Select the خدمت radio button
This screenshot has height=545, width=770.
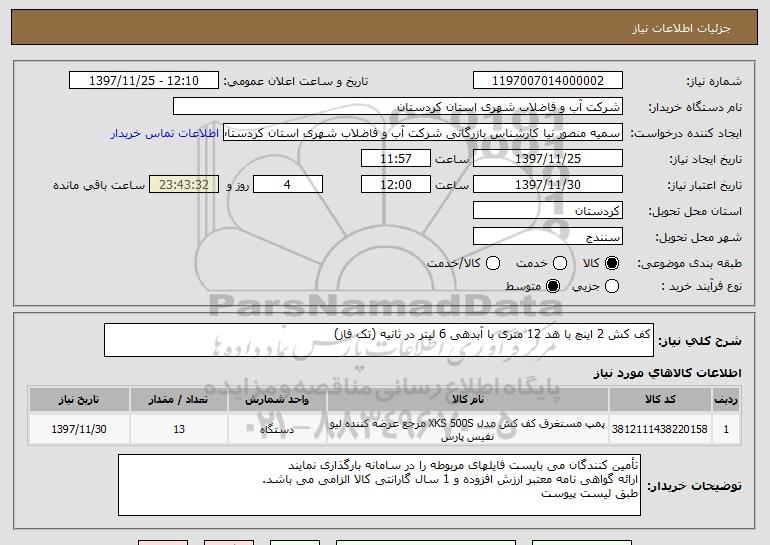coord(560,264)
